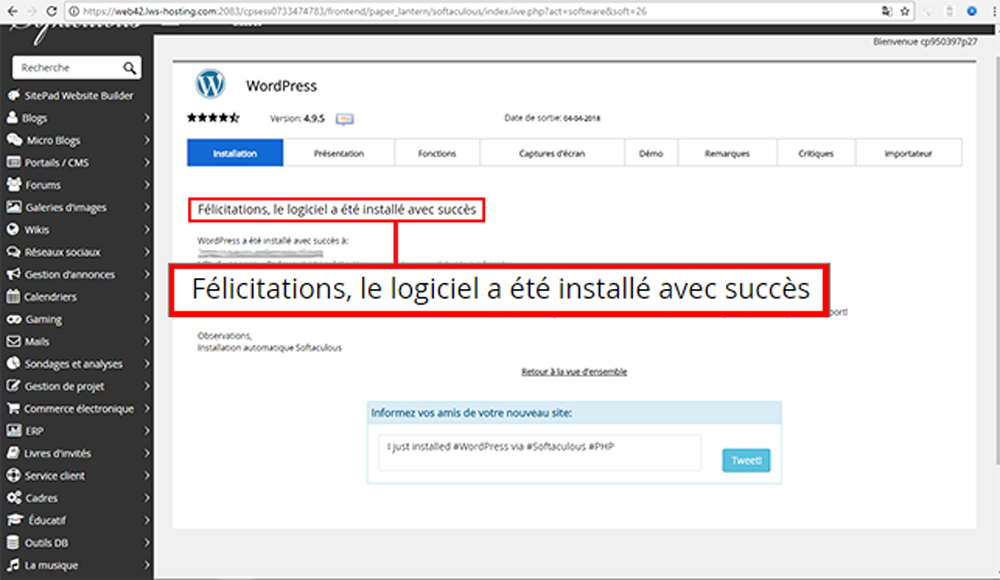Screen dimensions: 1000x580
Task: Click the tweet message text box
Action: tap(540, 453)
